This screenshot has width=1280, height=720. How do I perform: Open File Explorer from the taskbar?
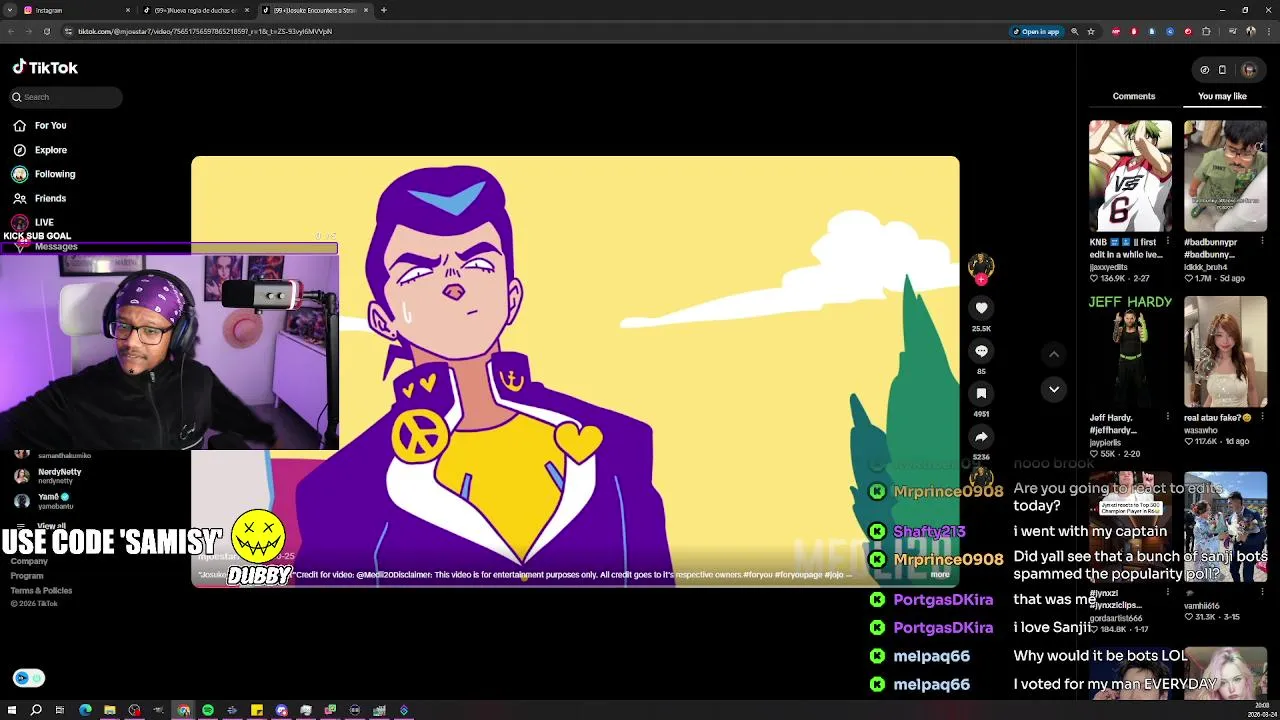coord(110,710)
